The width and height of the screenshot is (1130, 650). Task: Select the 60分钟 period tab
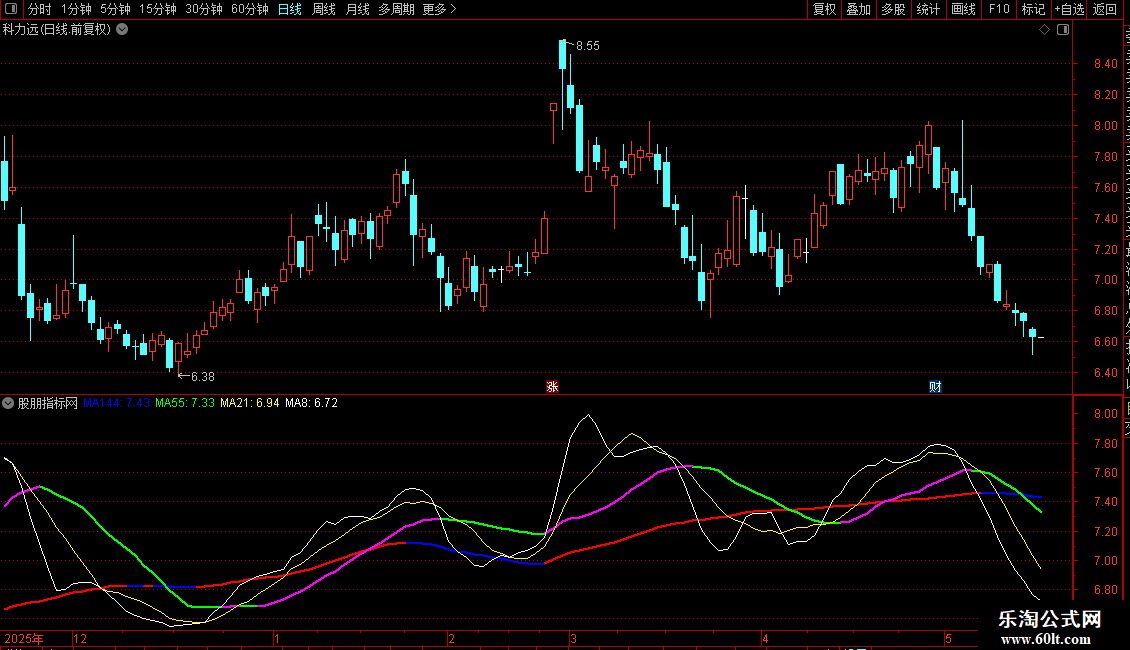(x=250, y=9)
